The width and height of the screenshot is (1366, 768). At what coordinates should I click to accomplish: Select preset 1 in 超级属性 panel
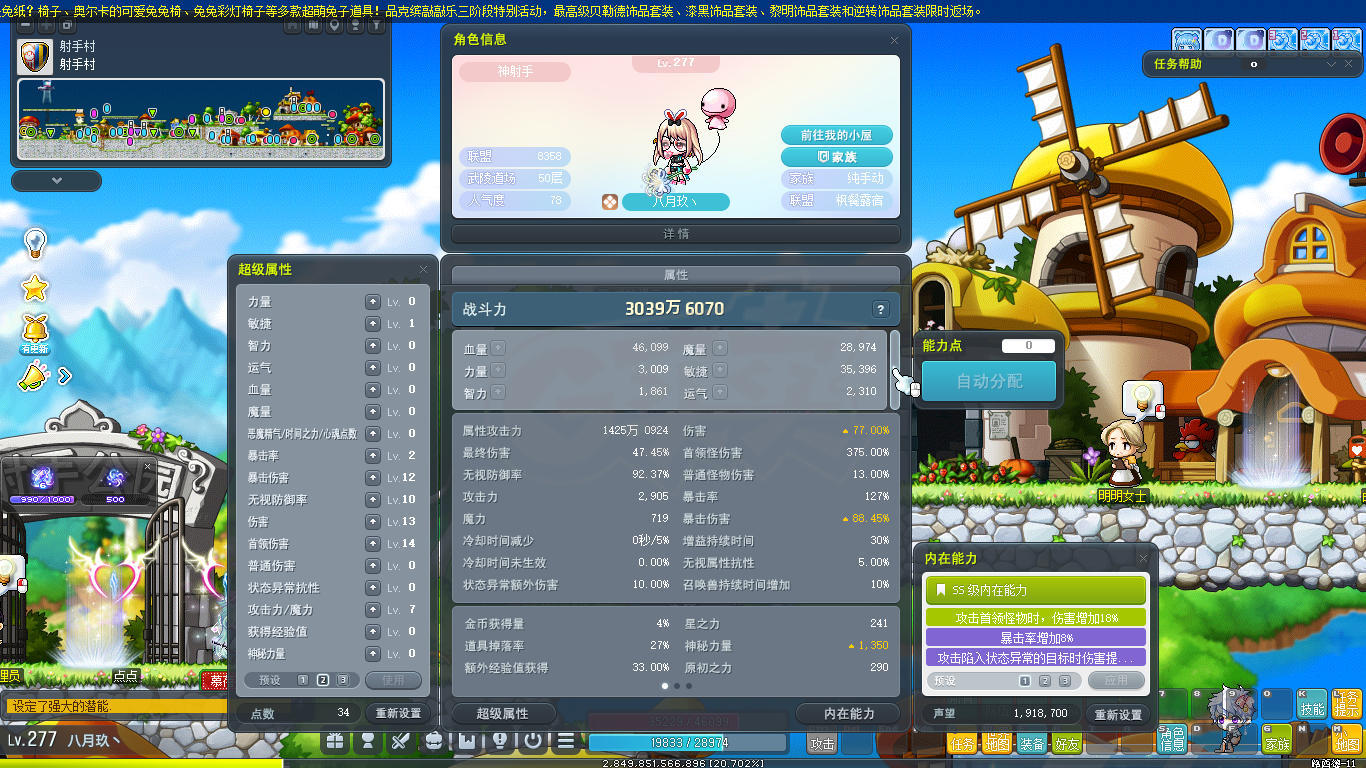click(302, 680)
